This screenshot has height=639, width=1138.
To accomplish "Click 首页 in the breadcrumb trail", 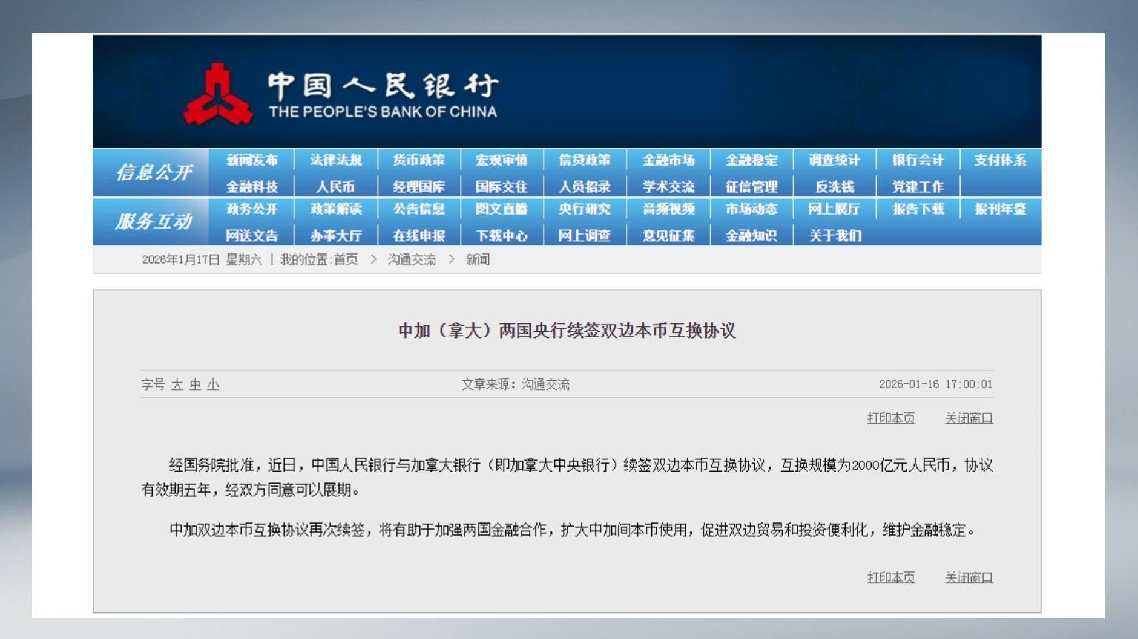I will click(345, 260).
